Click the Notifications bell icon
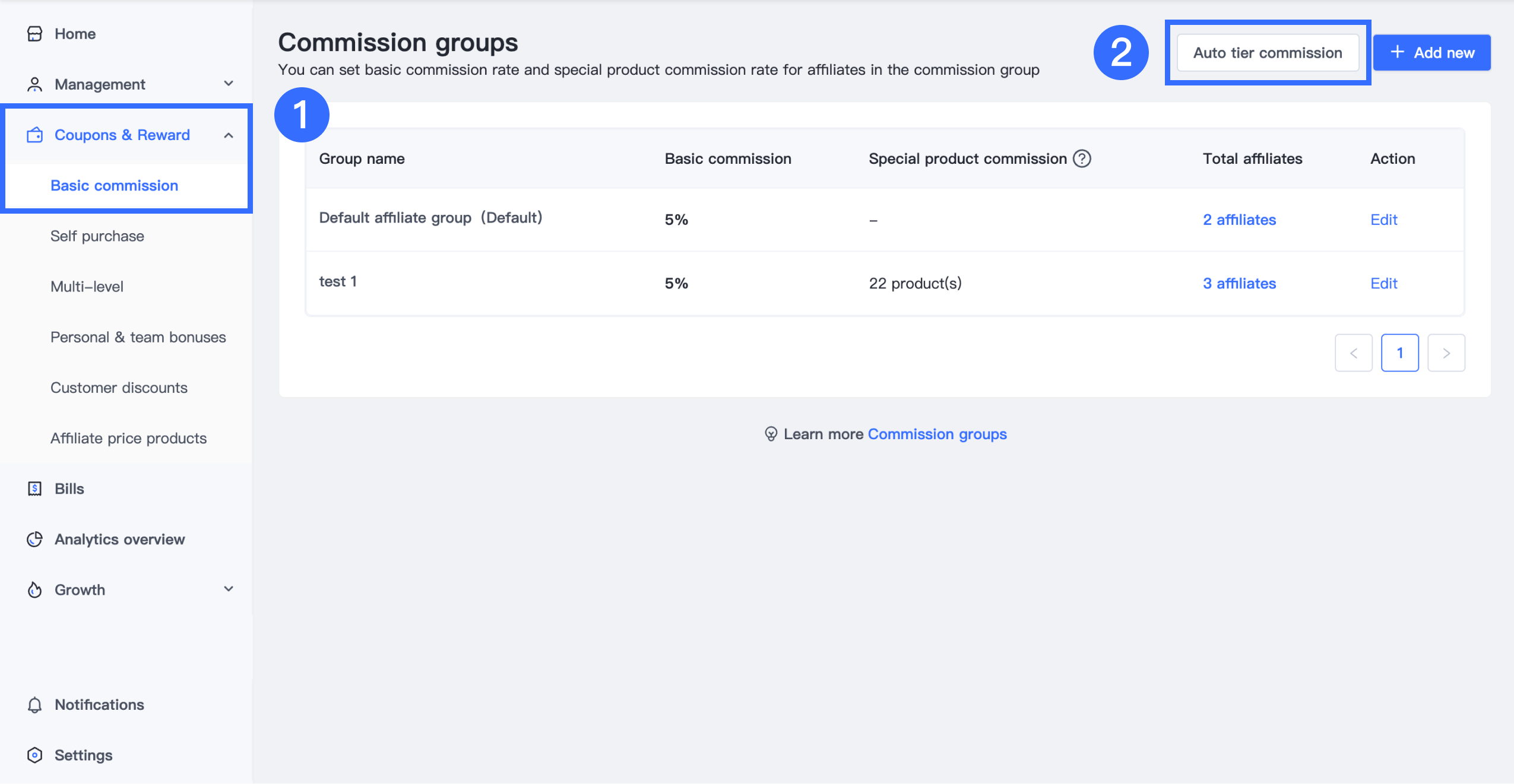 (35, 704)
